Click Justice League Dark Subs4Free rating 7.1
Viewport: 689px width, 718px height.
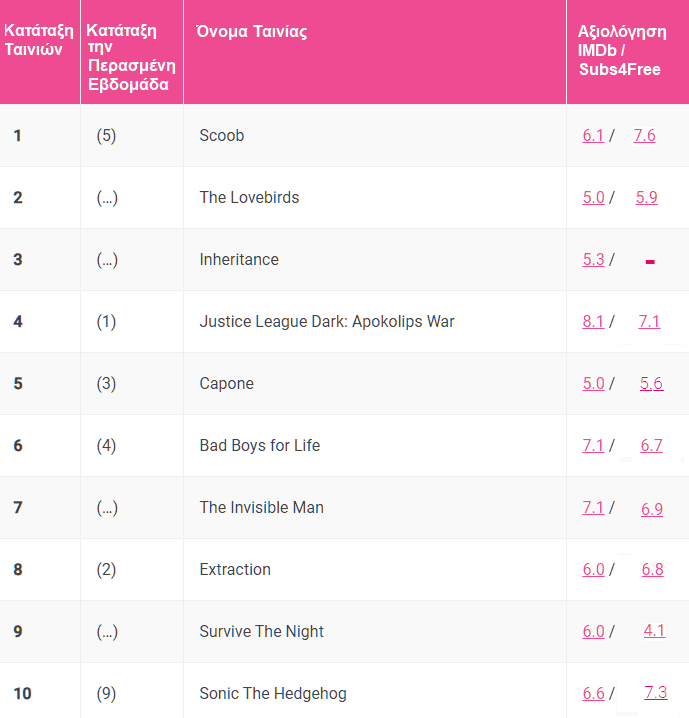pyautogui.click(x=649, y=321)
